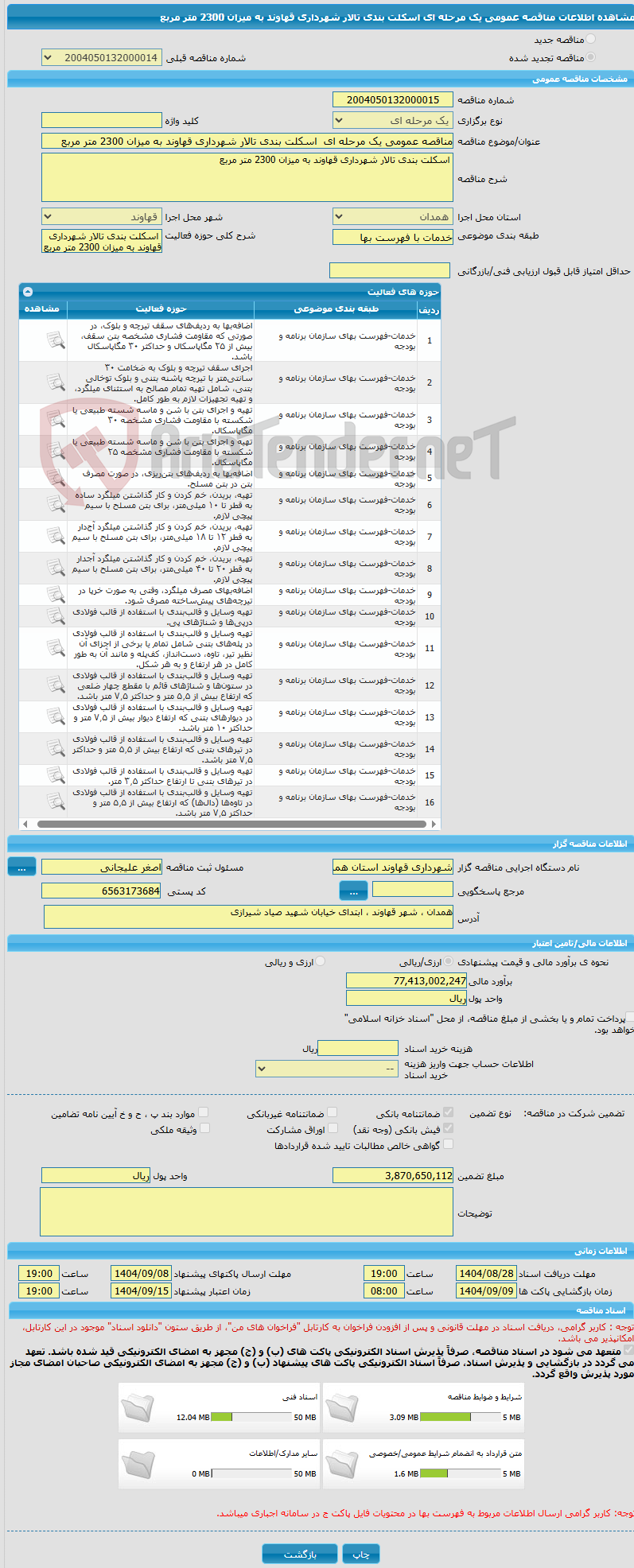Select ارزی و ریالی estimate radio option
The image size is (634, 1568).
321,961
